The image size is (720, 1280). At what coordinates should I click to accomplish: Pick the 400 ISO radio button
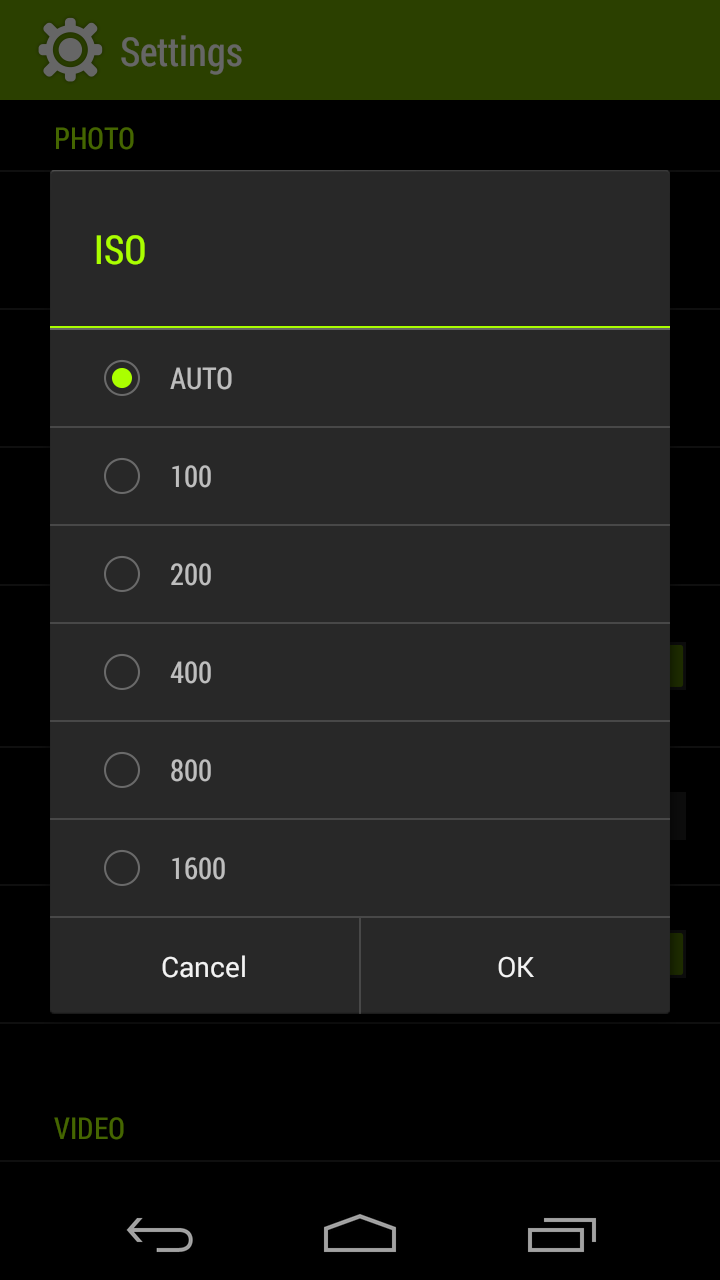coord(122,672)
